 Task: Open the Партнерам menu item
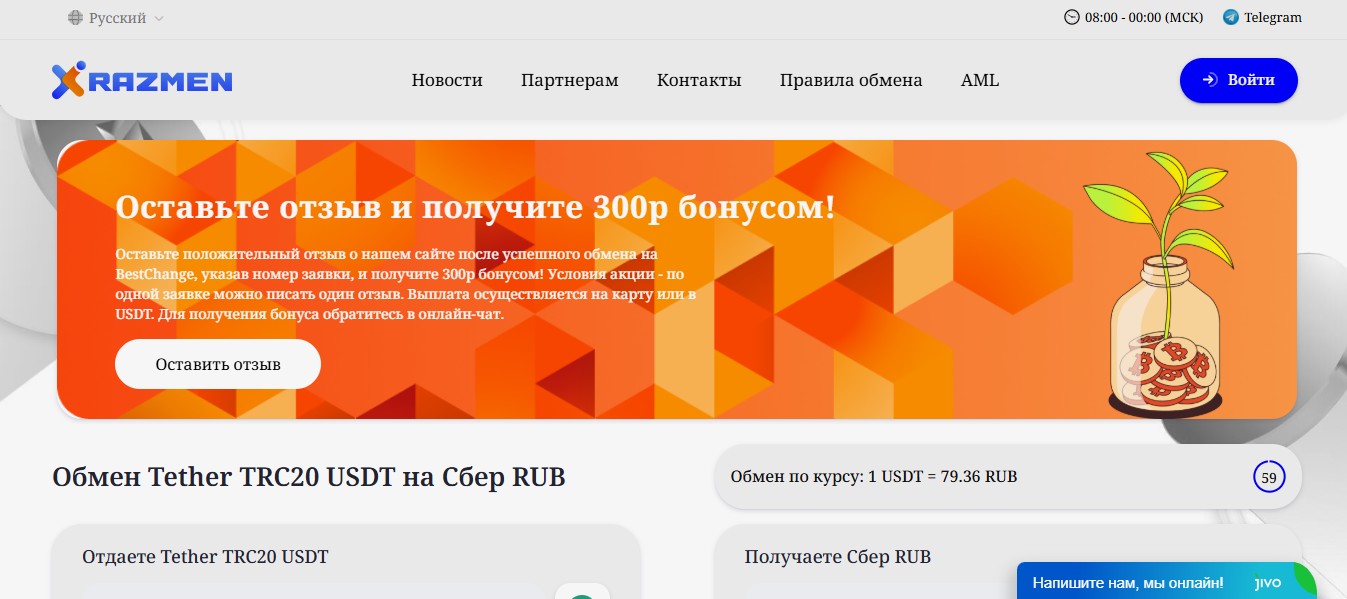(570, 80)
